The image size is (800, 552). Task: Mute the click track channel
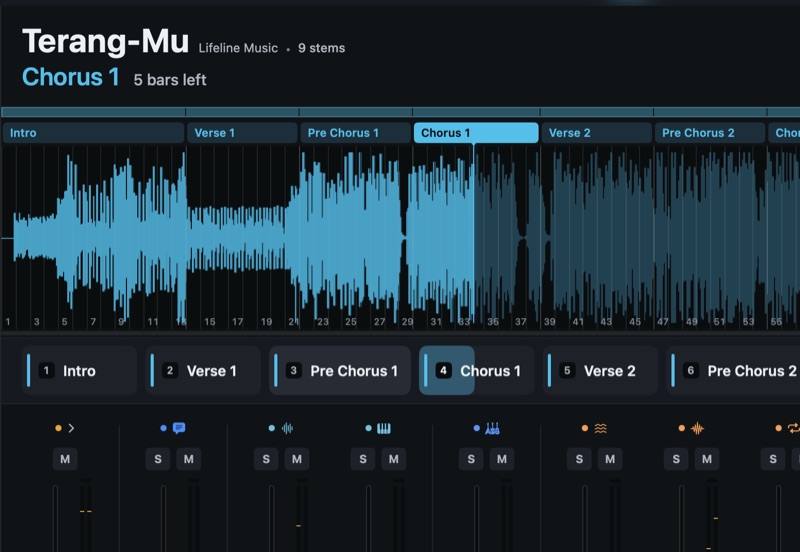[65, 459]
